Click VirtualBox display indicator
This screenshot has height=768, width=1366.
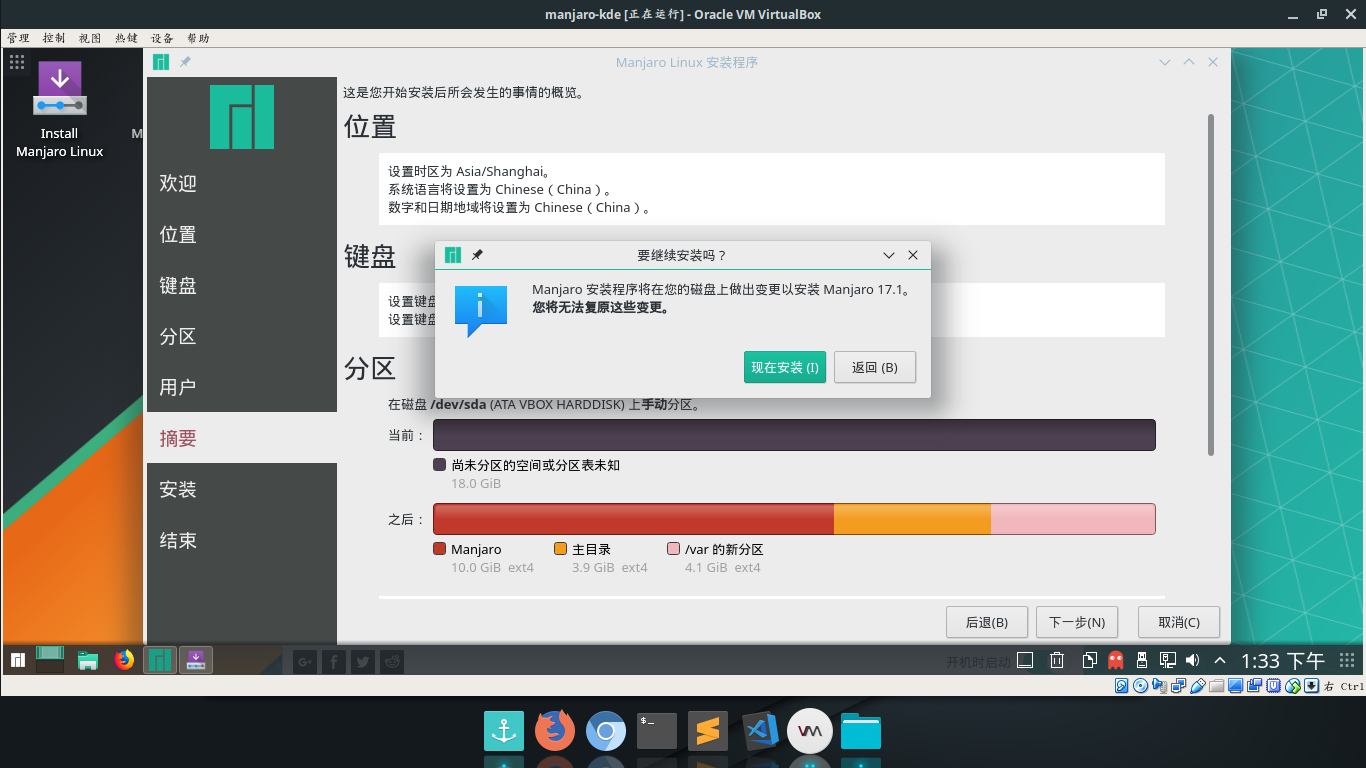(1235, 685)
